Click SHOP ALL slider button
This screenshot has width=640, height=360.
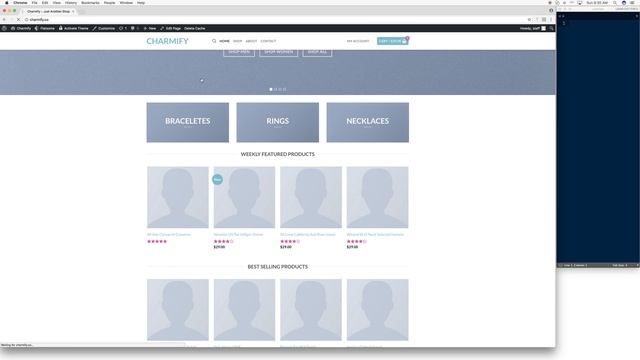tap(317, 53)
